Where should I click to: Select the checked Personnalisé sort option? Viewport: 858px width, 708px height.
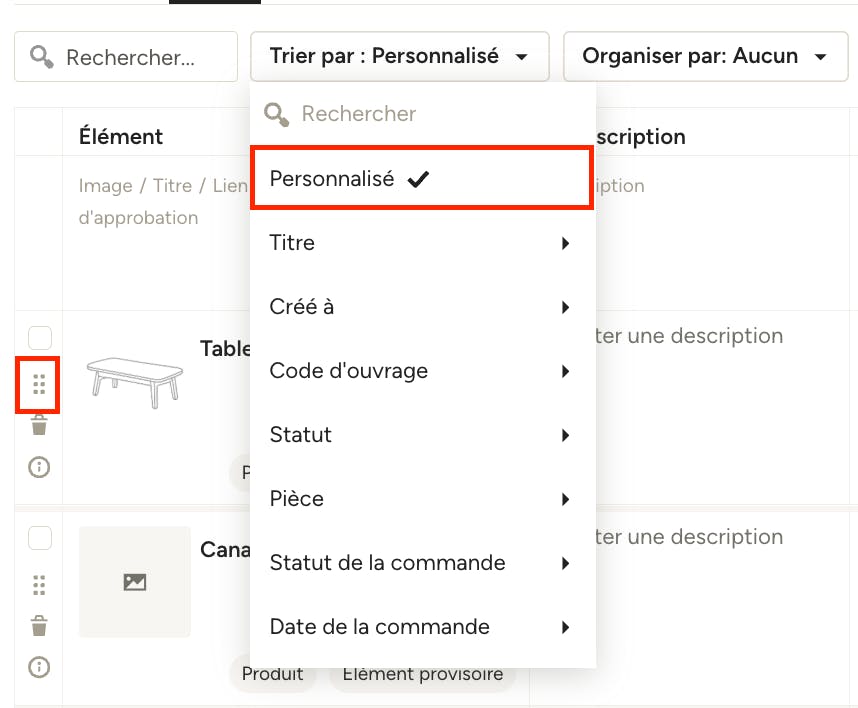click(x=422, y=178)
